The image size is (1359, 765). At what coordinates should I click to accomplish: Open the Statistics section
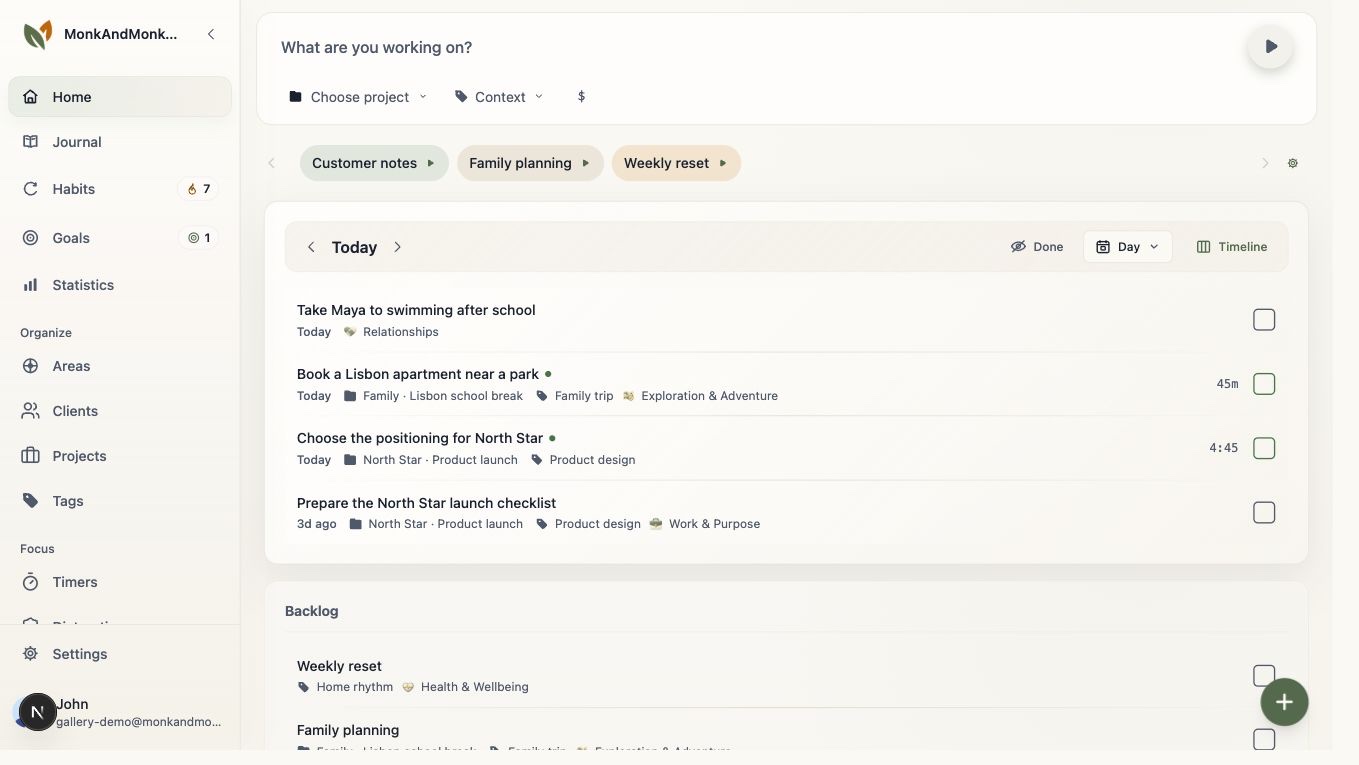click(x=120, y=285)
